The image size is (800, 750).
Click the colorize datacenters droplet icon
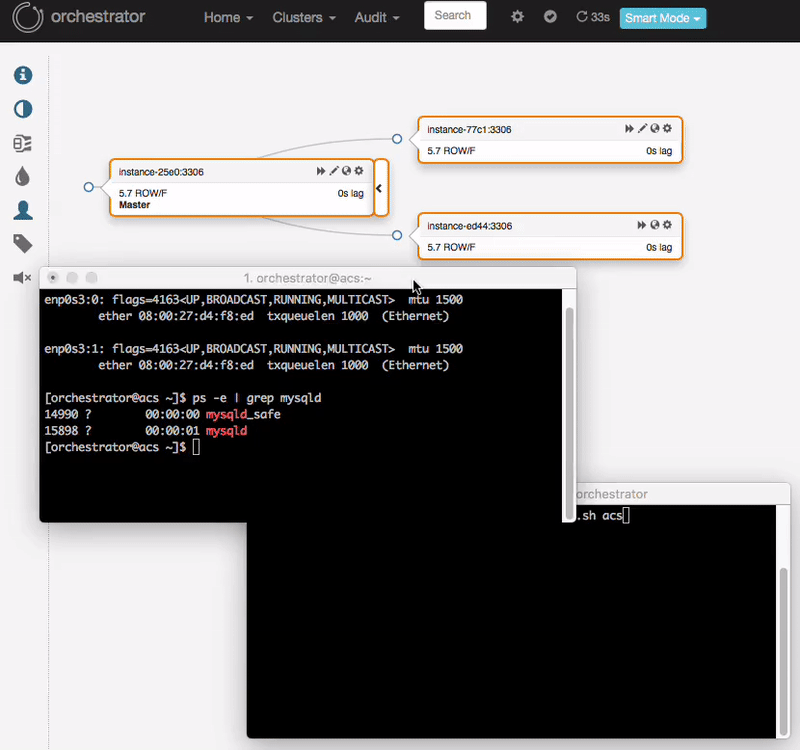pos(22,176)
